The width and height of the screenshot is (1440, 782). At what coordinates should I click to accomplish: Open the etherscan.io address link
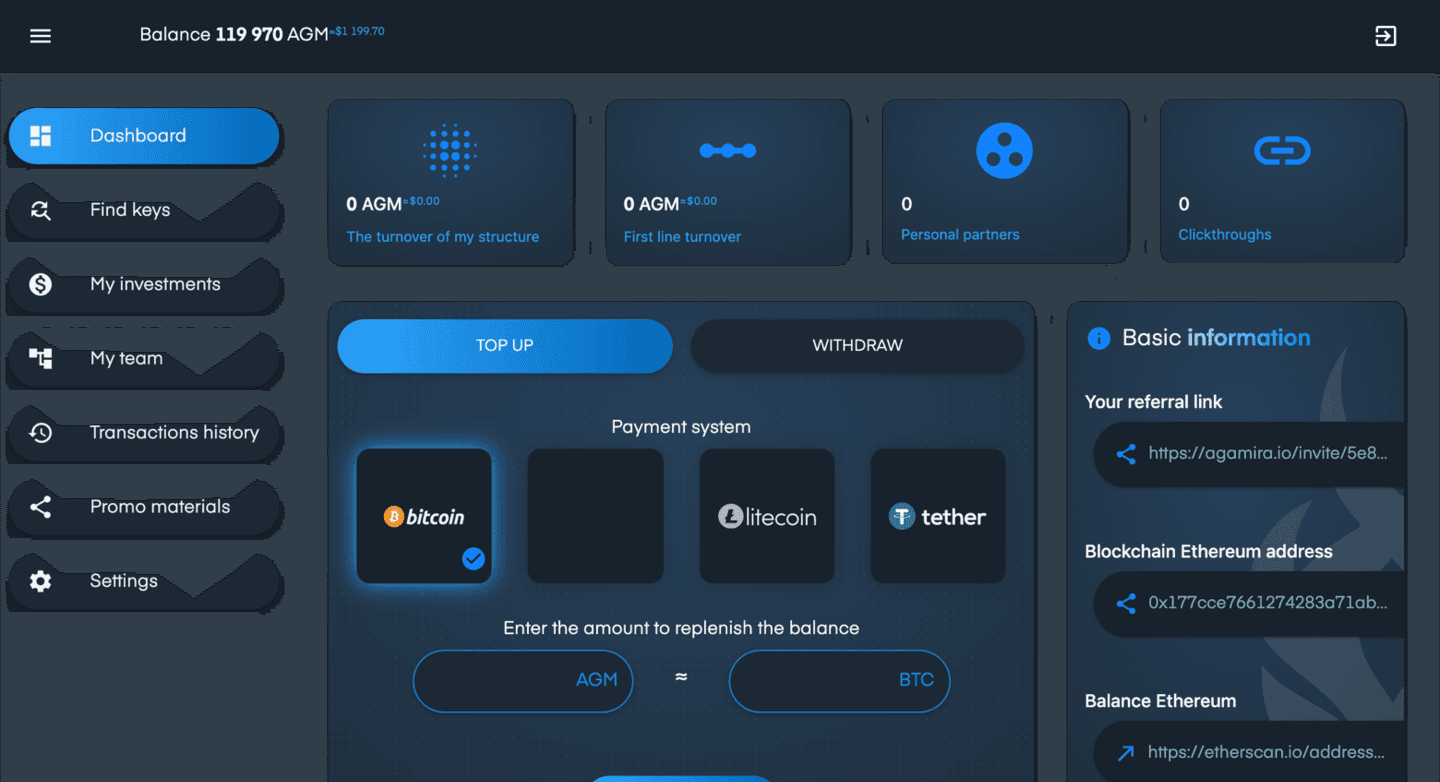coord(1267,752)
